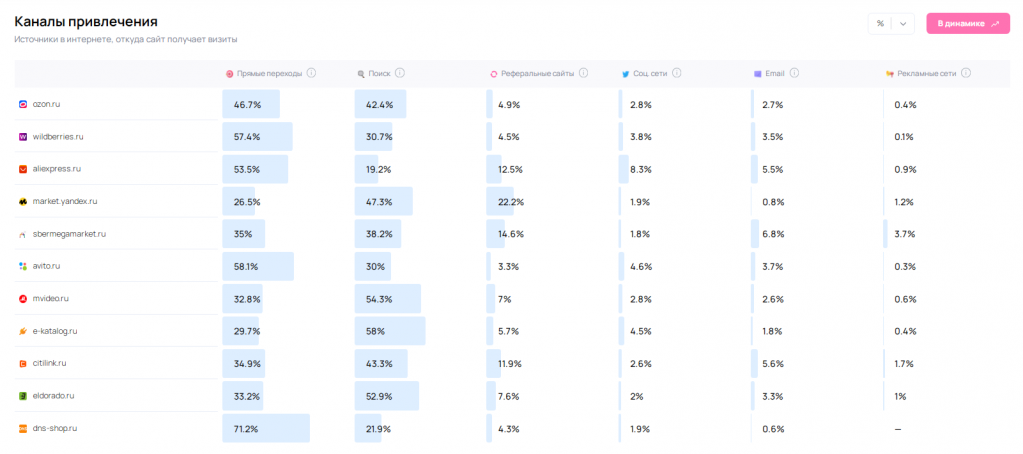1023x454 pixels.
Task: Click the e-katalog.ru search share bar
Action: point(390,331)
